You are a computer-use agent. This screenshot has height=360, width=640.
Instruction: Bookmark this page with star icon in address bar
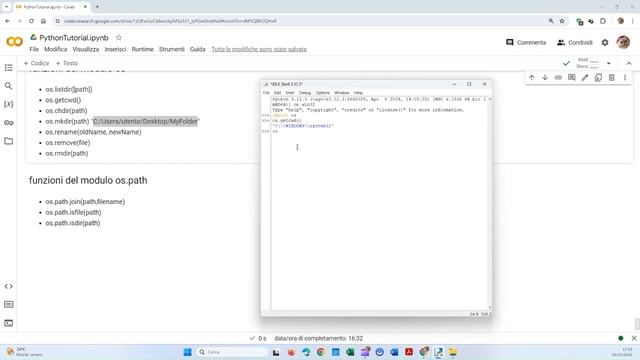pos(562,21)
